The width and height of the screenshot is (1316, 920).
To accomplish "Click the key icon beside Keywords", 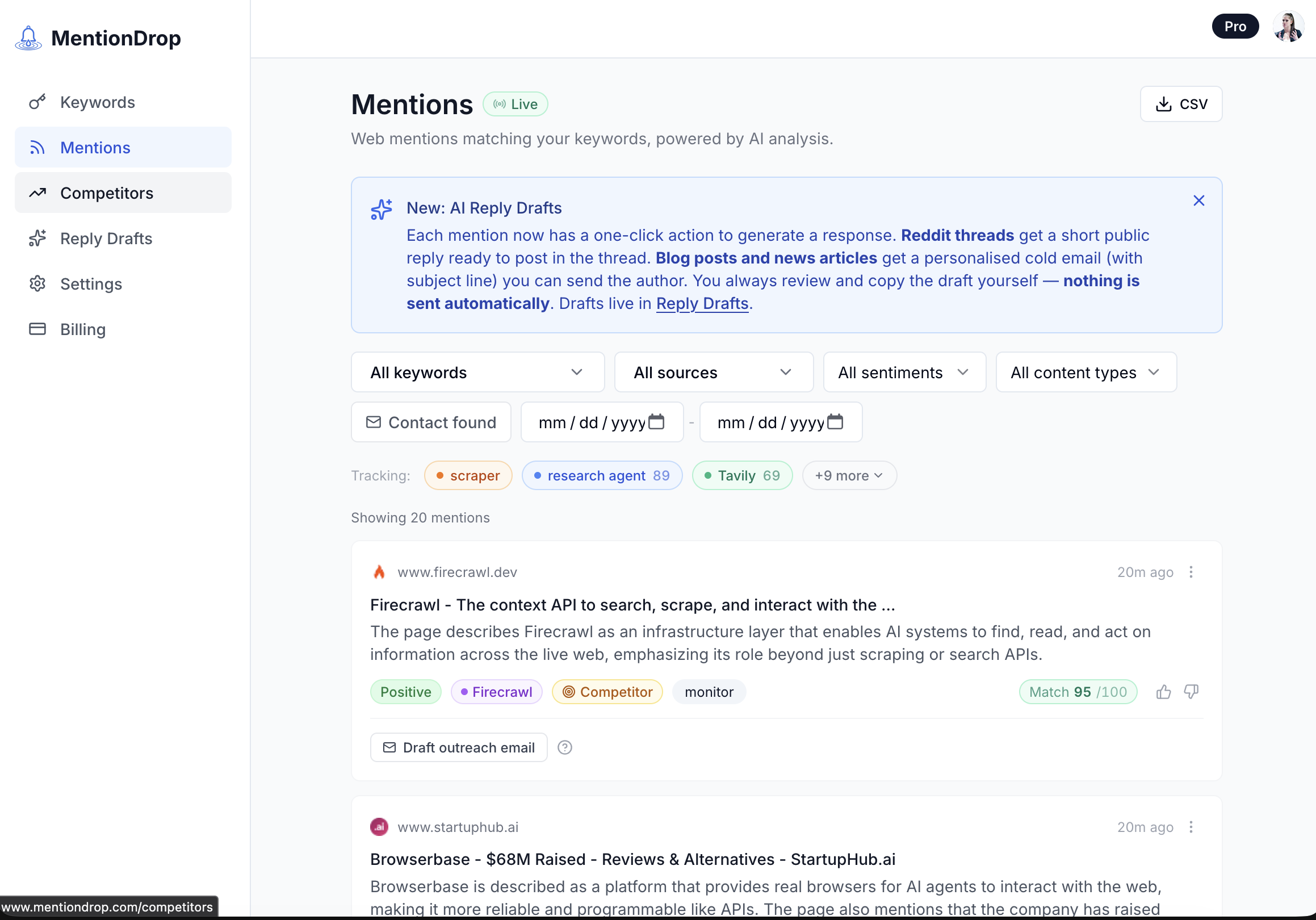I will [x=37, y=102].
